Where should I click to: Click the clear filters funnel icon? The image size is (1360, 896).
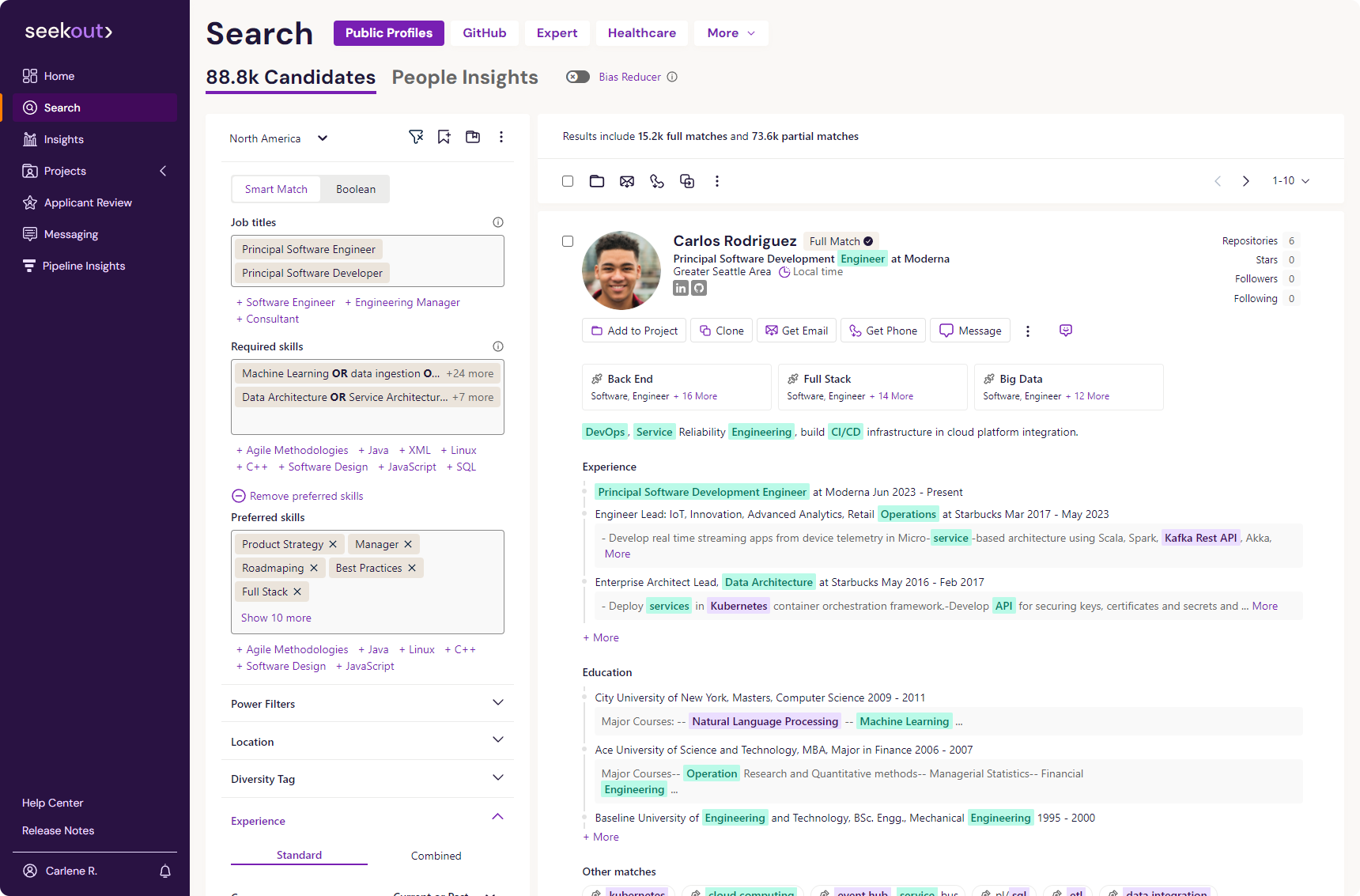point(416,137)
